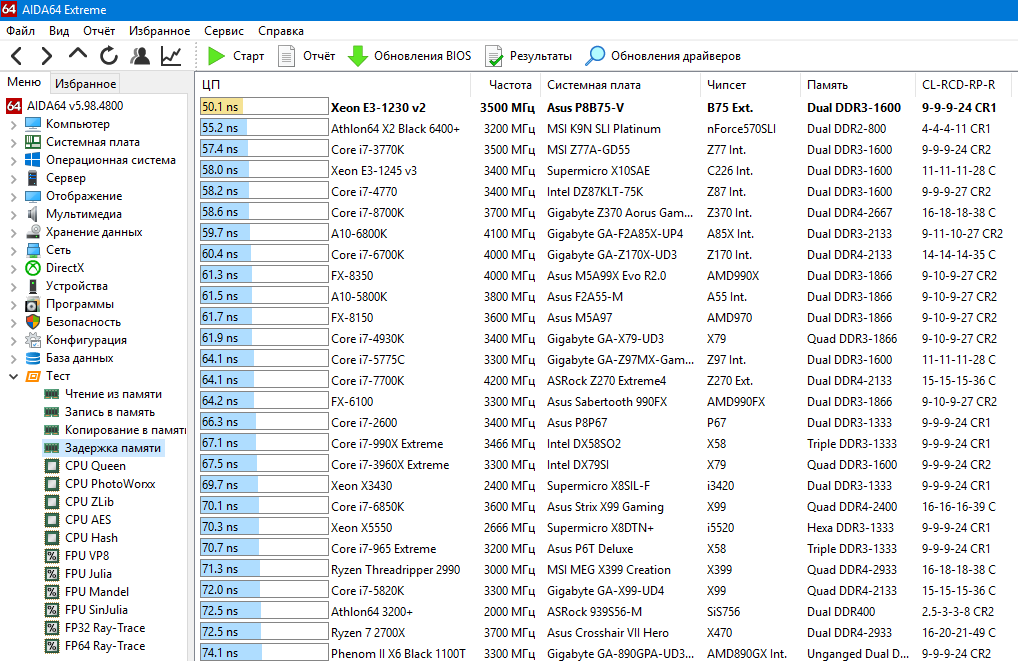Select the Конфигурация gear icon
This screenshot has height=661, width=1018.
(33, 340)
